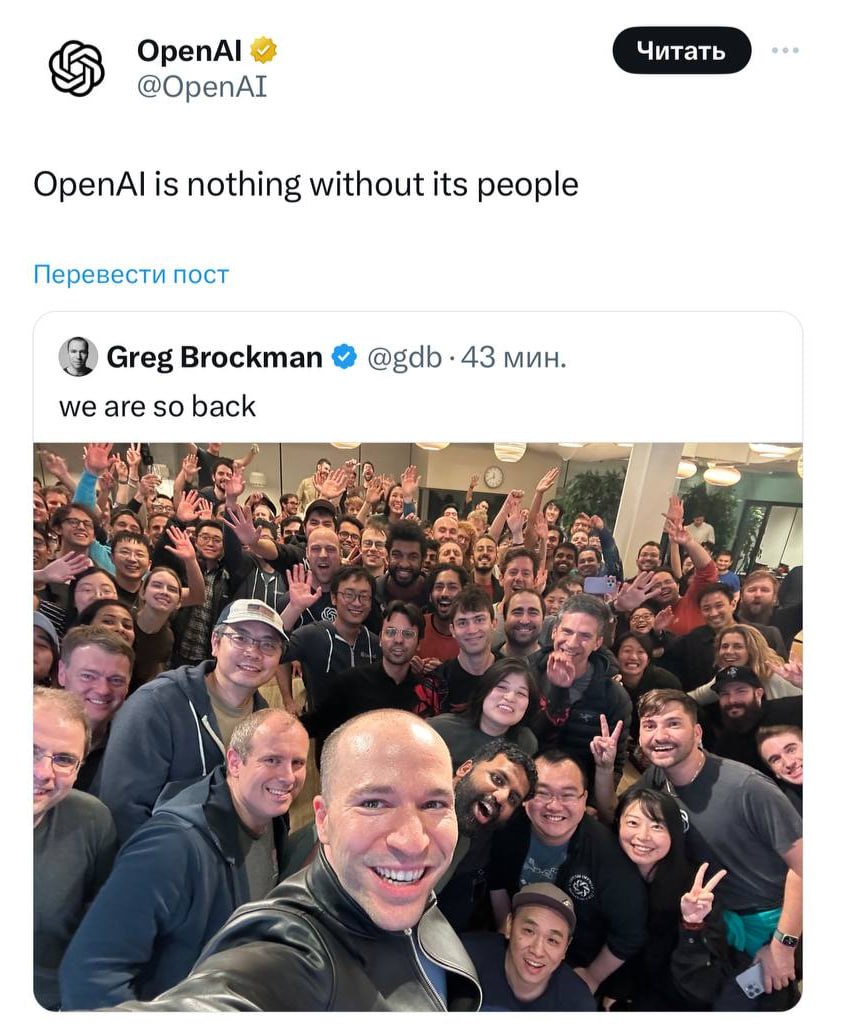Click the quoted post's small profile avatar
Viewport: 841px width, 1034px height.
click(x=78, y=357)
